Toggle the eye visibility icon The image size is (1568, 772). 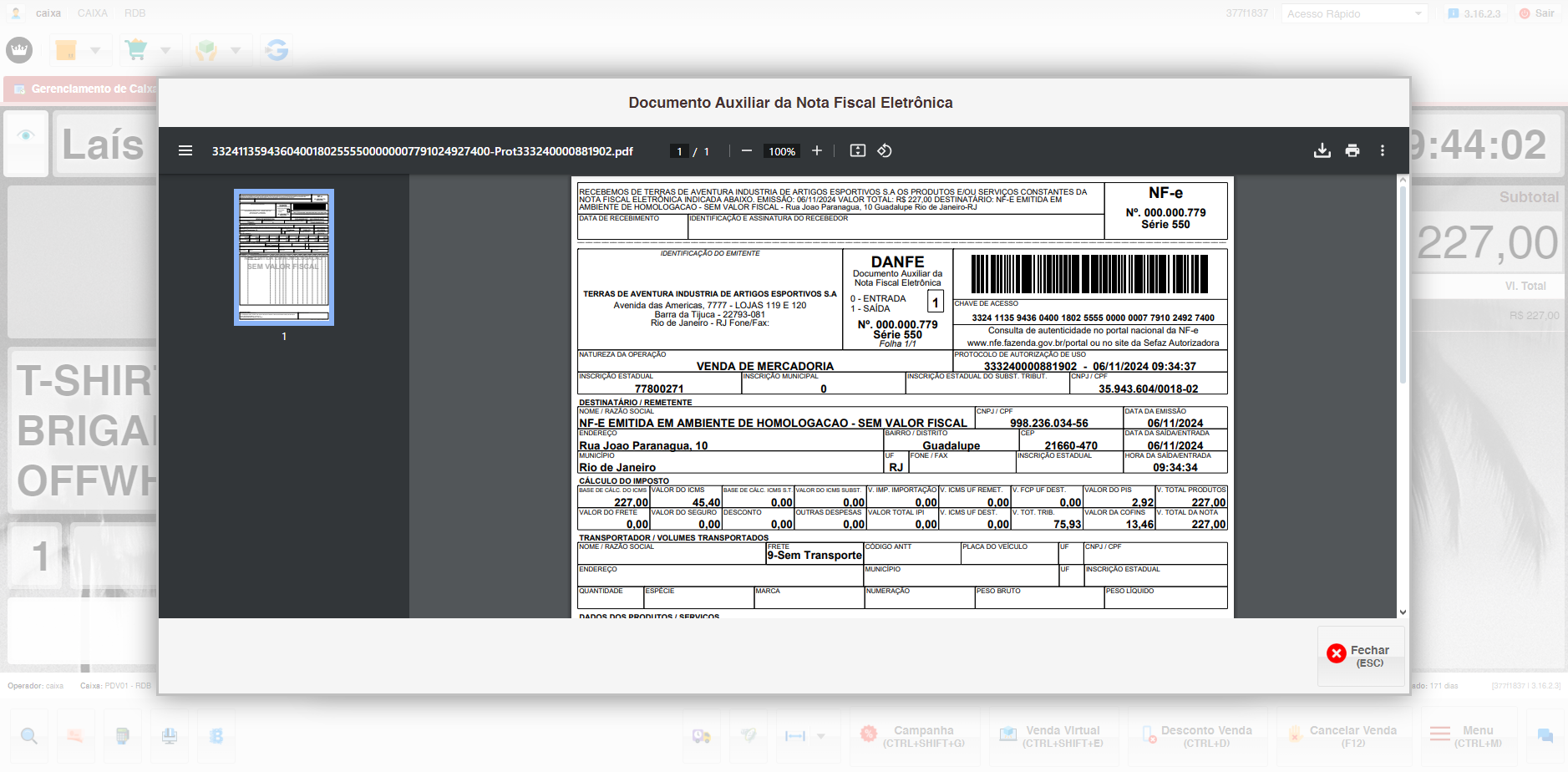[x=26, y=135]
